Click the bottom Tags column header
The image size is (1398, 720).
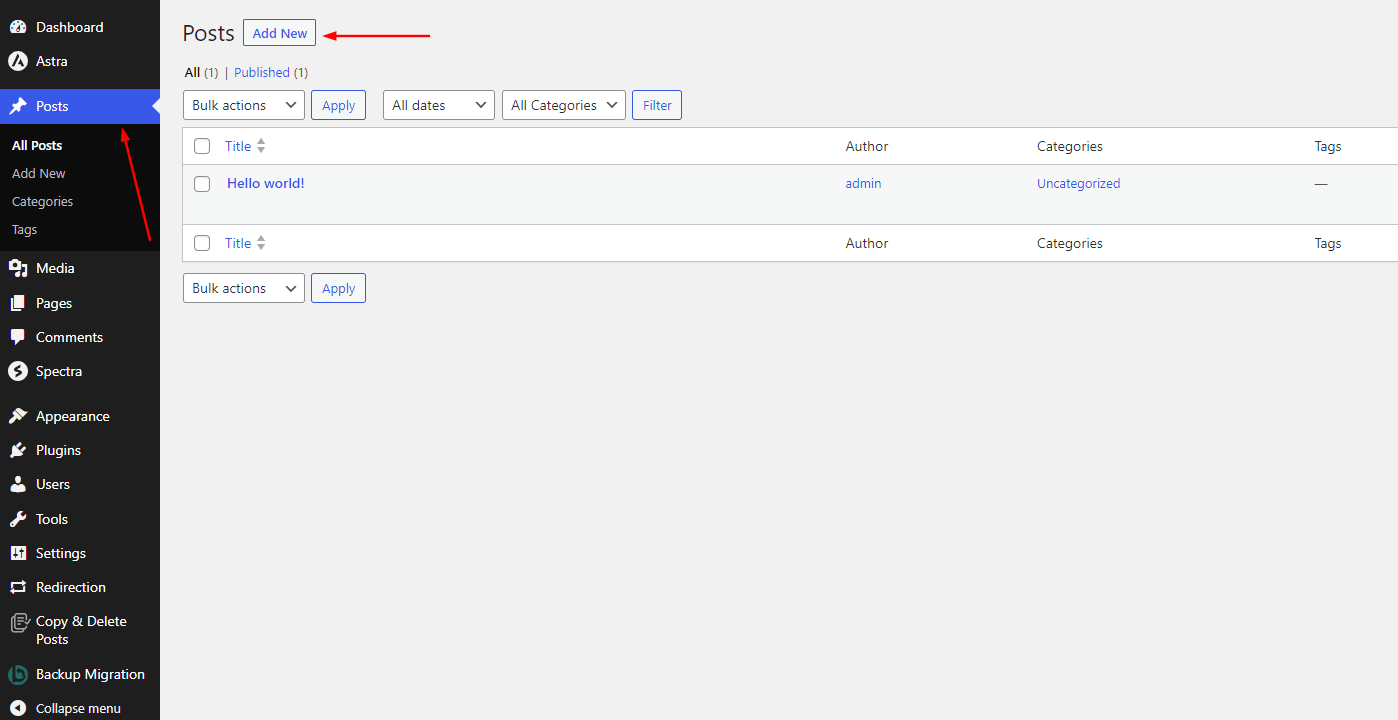pyautogui.click(x=1328, y=243)
